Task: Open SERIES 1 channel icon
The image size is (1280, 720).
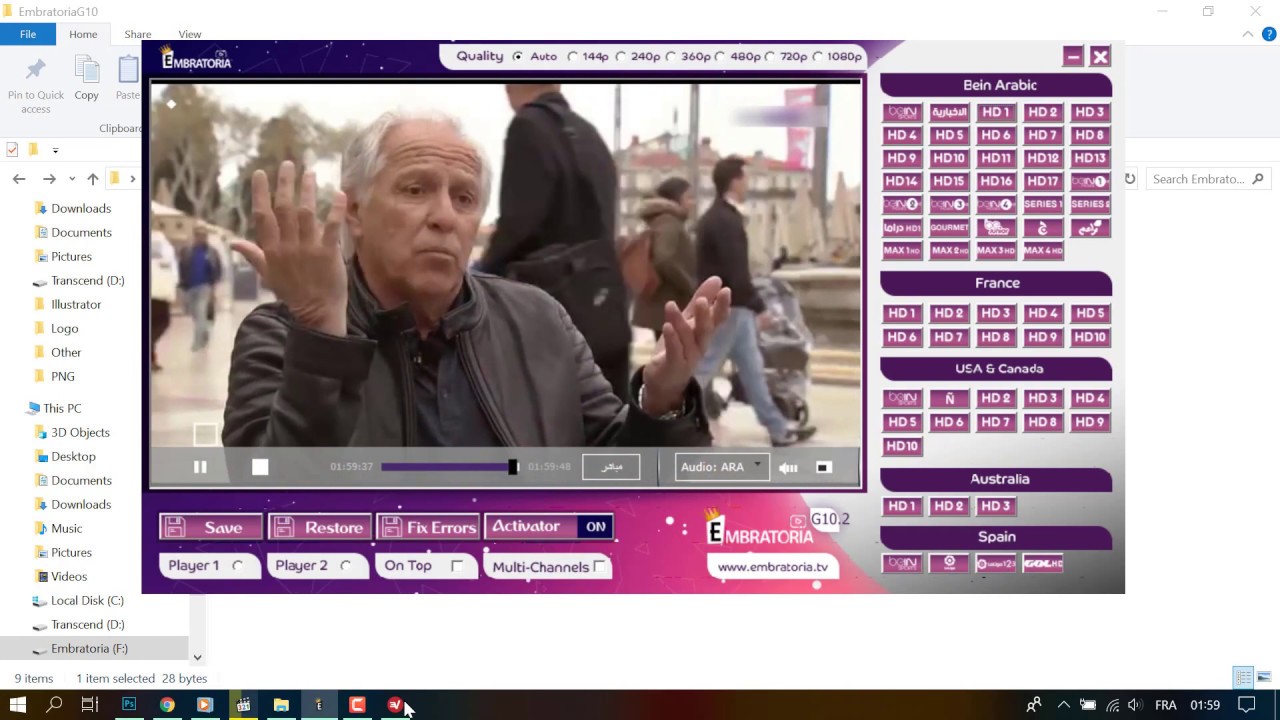Action: [1043, 204]
